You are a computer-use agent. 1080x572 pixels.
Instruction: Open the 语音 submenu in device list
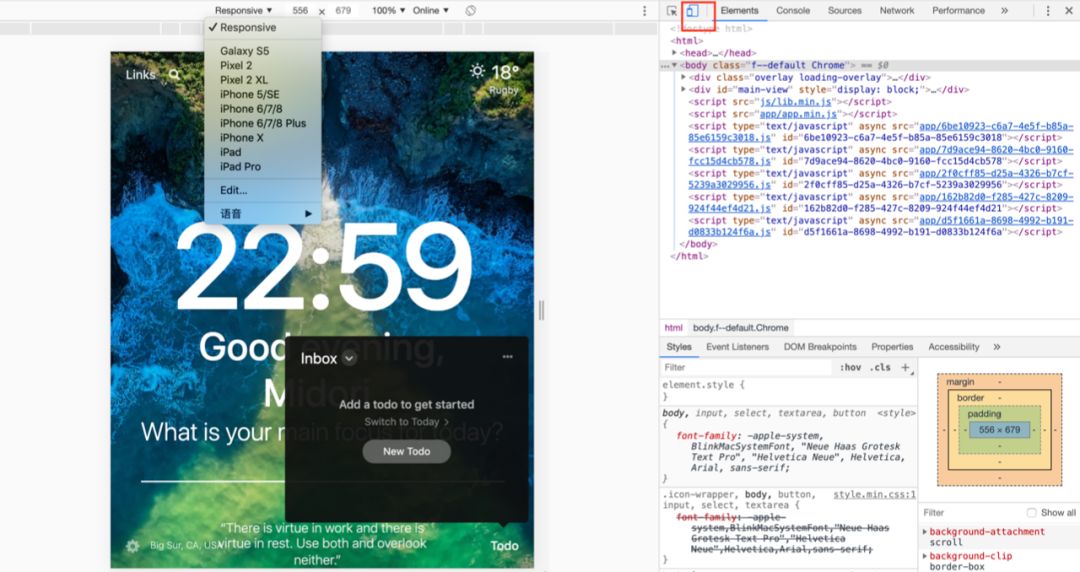pyautogui.click(x=263, y=214)
